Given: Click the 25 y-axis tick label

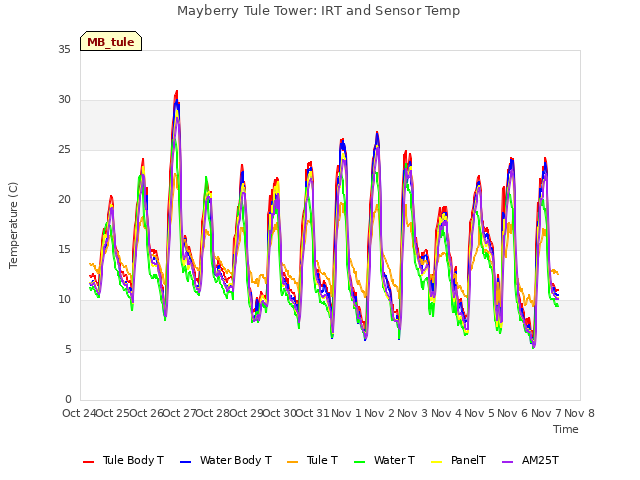Looking at the screenshot, I should (64, 150).
